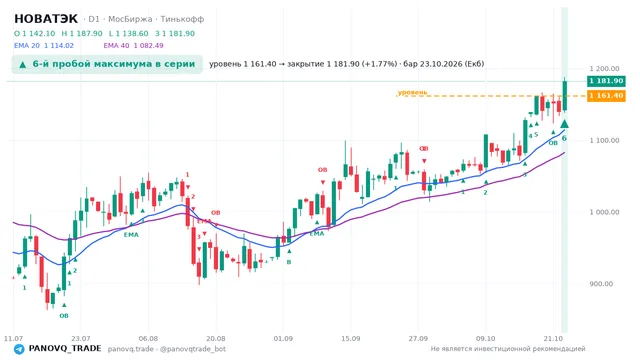The width and height of the screenshot is (640, 360).
Task: Click the green arrow in the breakout badge
Action: click(23, 64)
